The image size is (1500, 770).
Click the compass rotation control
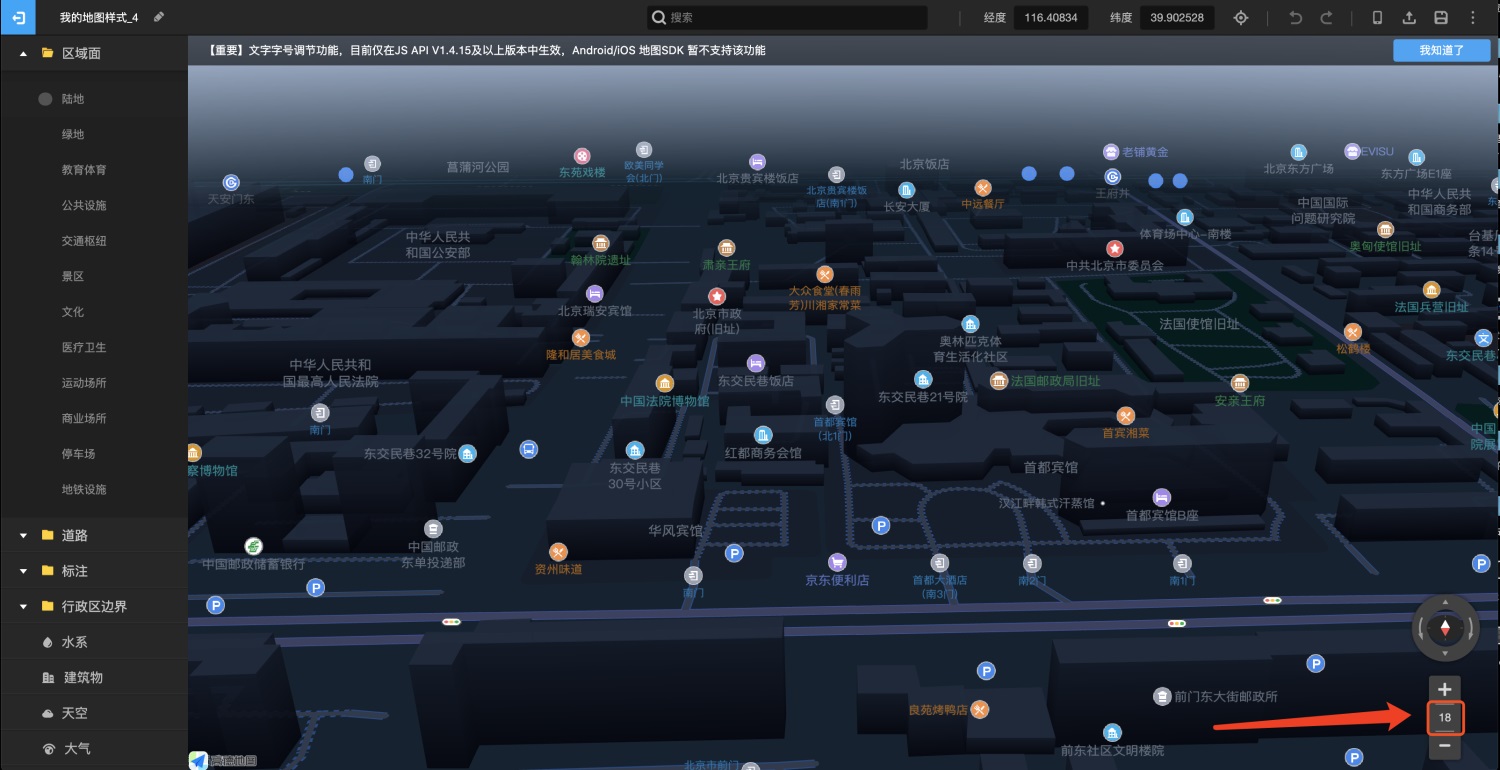(x=1445, y=628)
